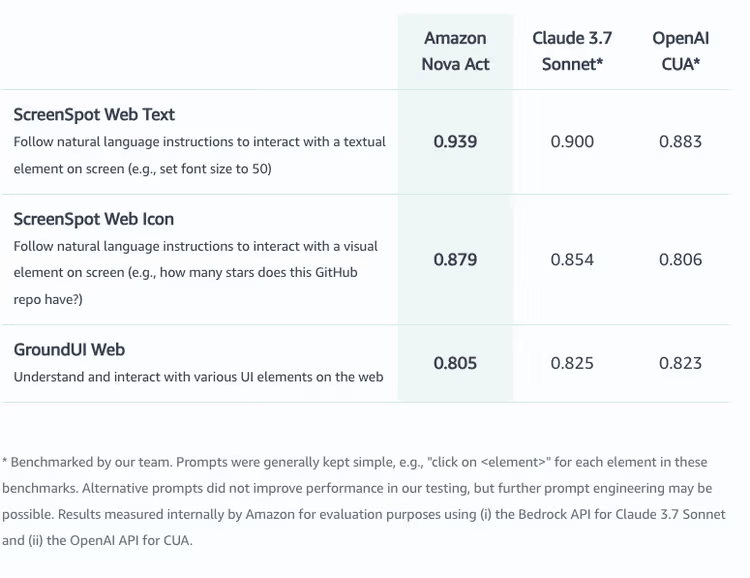Image resolution: width=750 pixels, height=578 pixels.
Task: Select the 0.825 GroundUI score
Action: click(572, 363)
